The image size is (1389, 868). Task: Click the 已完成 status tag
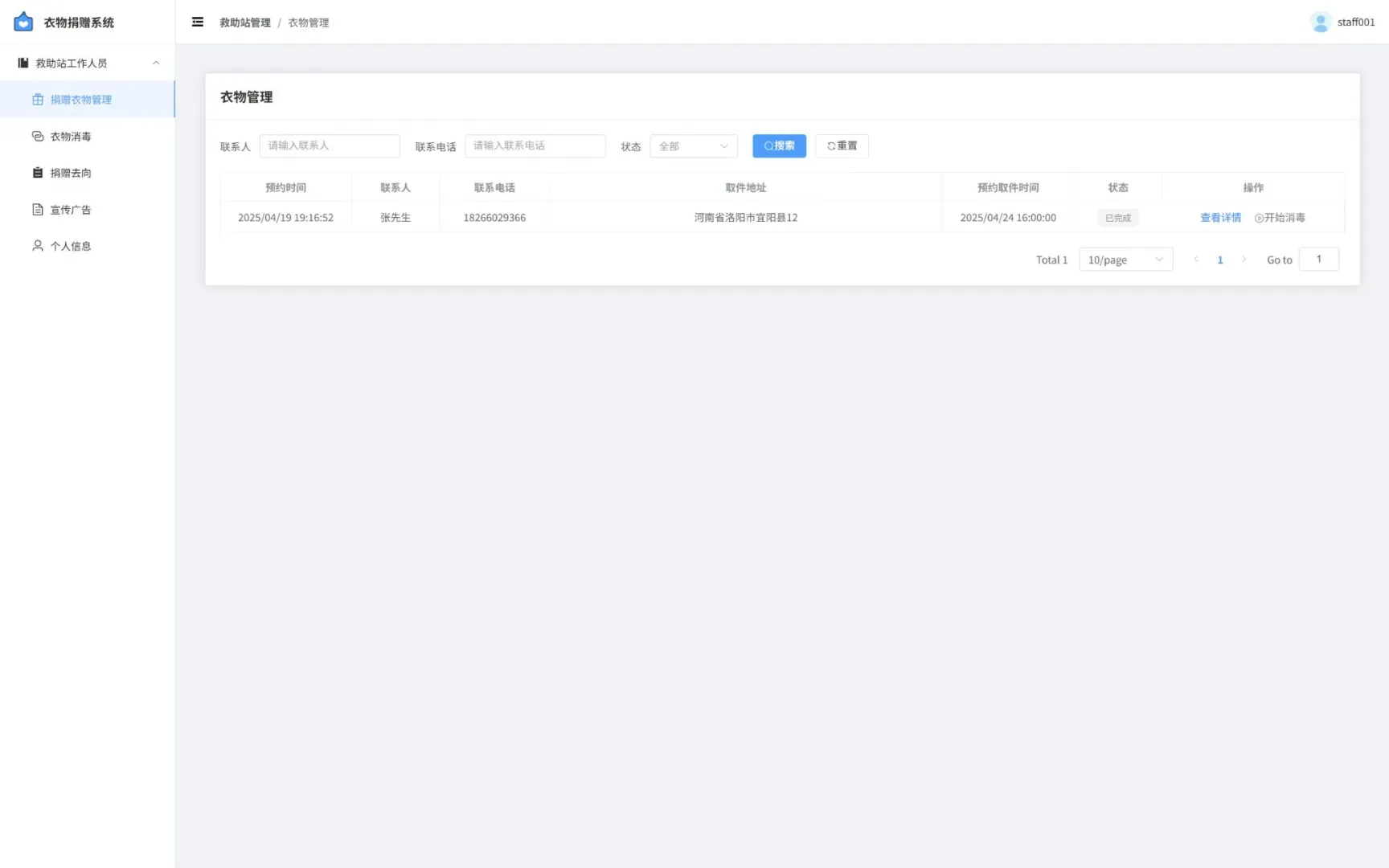(1118, 218)
